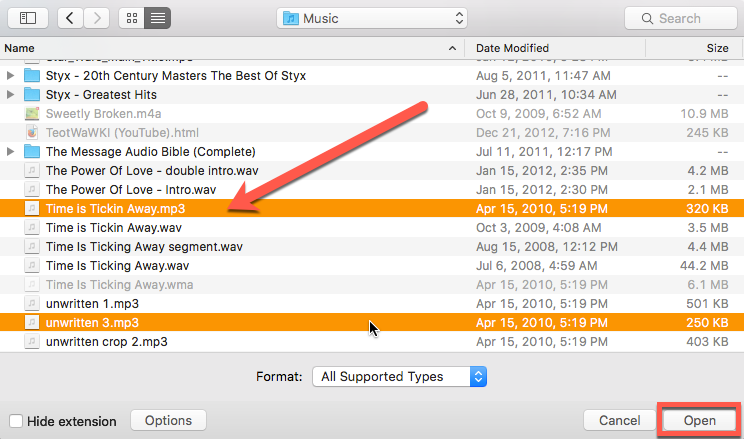Image resolution: width=744 pixels, height=439 pixels.
Task: Click the TeotWaWKI html file icon
Action: click(32, 133)
